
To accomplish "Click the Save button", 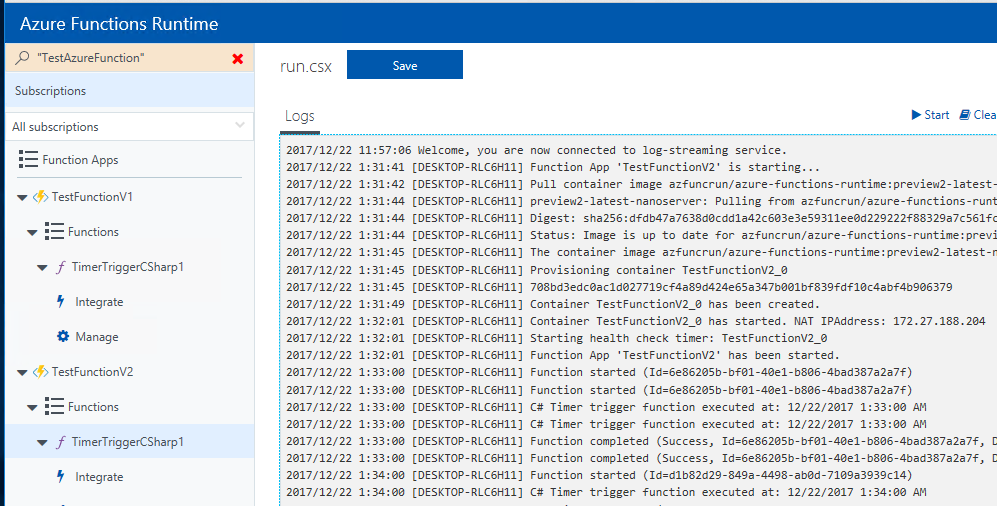I will [405, 65].
